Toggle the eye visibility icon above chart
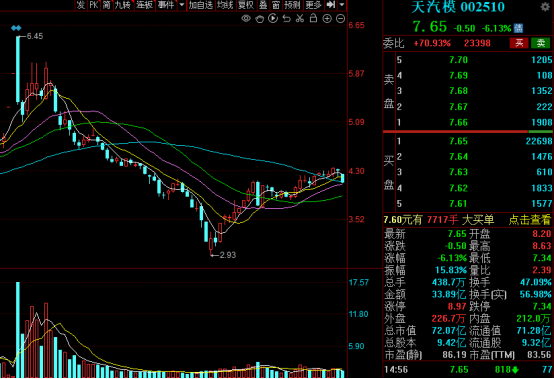 [x=246, y=19]
